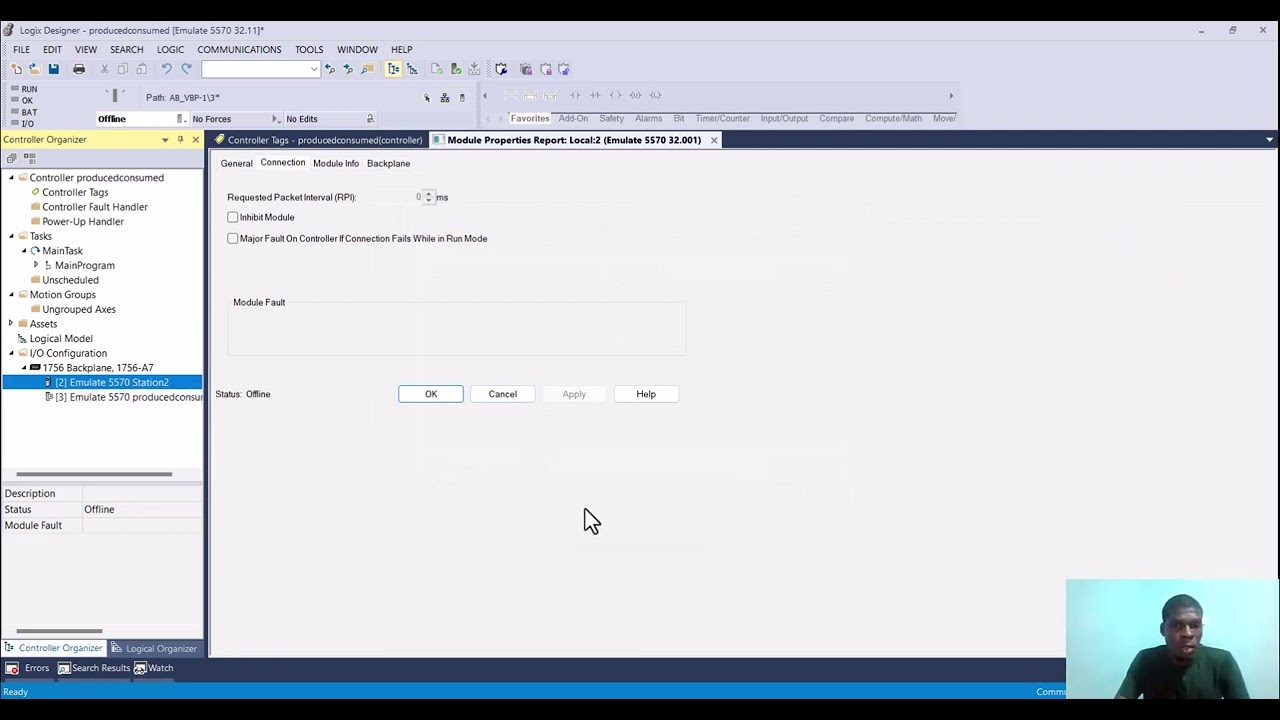
Task: Open the search text dropdown in toolbar
Action: [313, 69]
